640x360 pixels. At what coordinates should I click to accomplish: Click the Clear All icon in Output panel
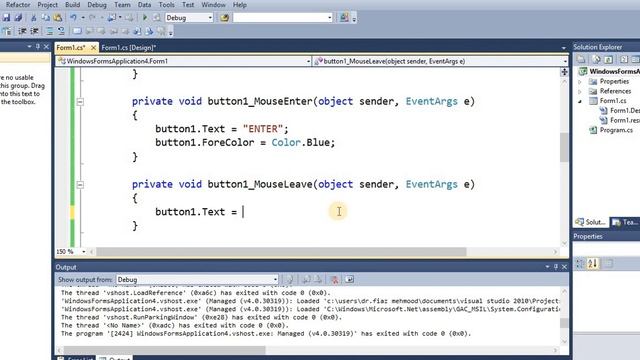[334, 280]
